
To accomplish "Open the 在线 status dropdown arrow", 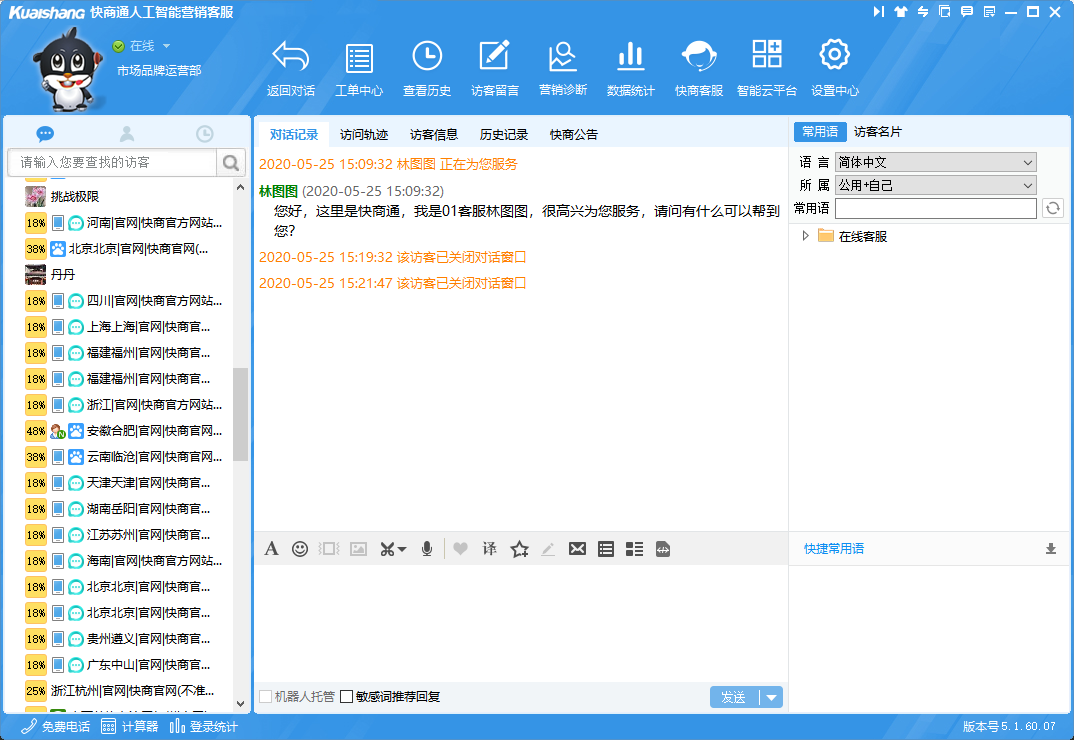I will 167,46.
